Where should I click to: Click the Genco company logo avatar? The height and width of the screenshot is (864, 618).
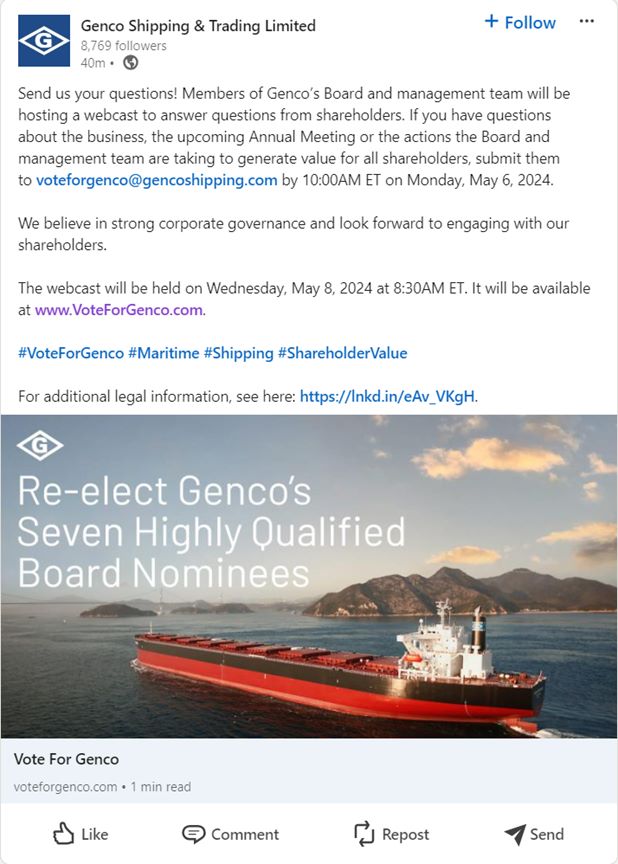[44, 41]
